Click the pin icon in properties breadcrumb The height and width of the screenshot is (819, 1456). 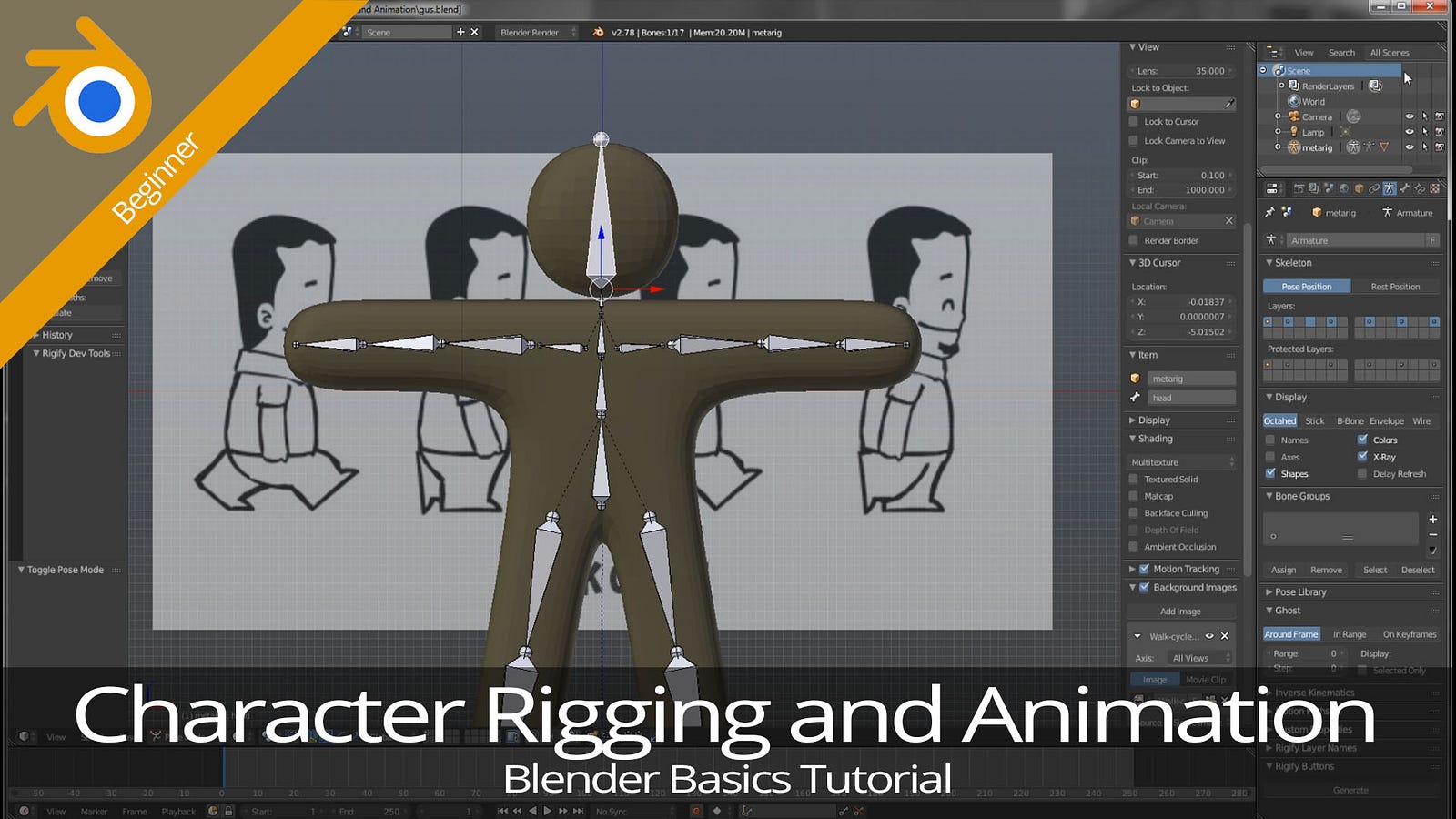1269,212
